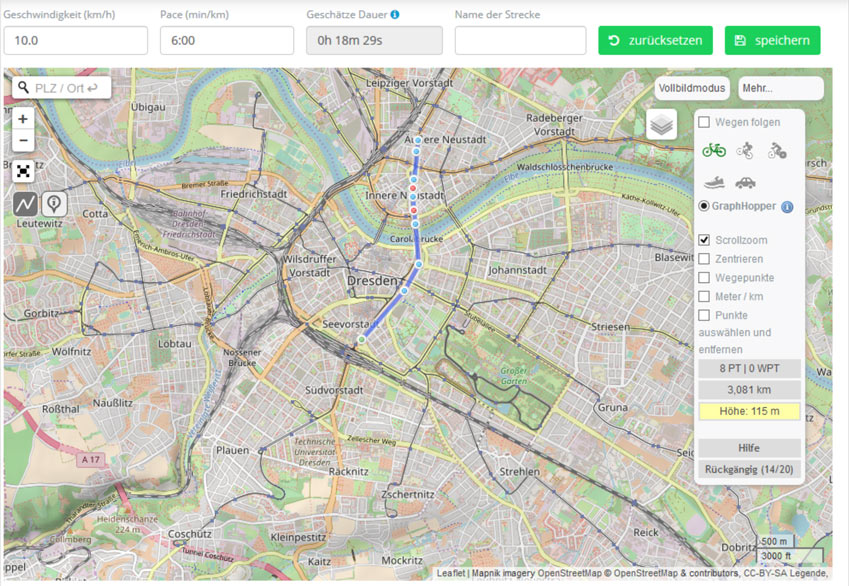Screen dimensions: 849x586
Task: Click the fullscreen crosshair map icon
Action: (x=22, y=169)
